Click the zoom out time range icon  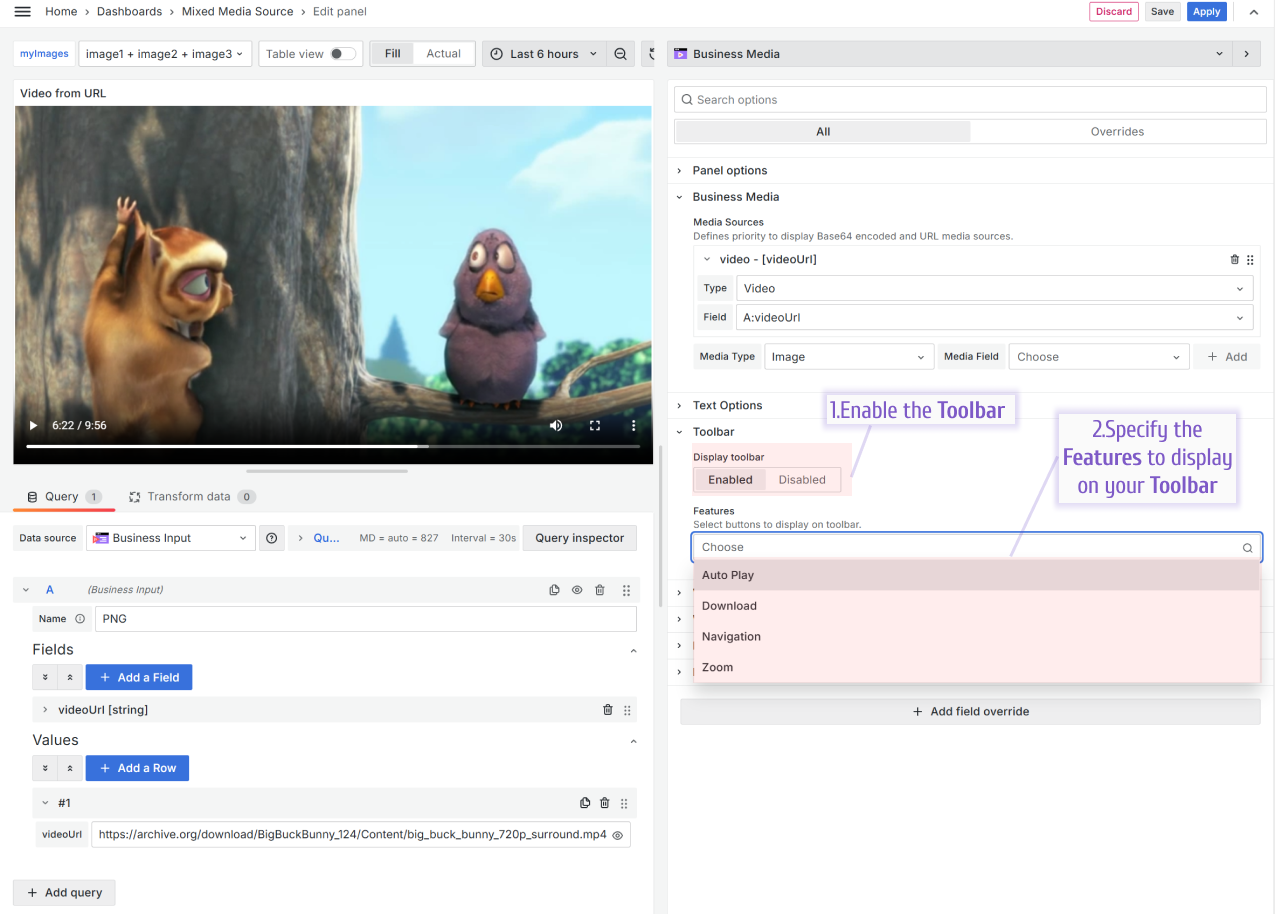tap(621, 54)
